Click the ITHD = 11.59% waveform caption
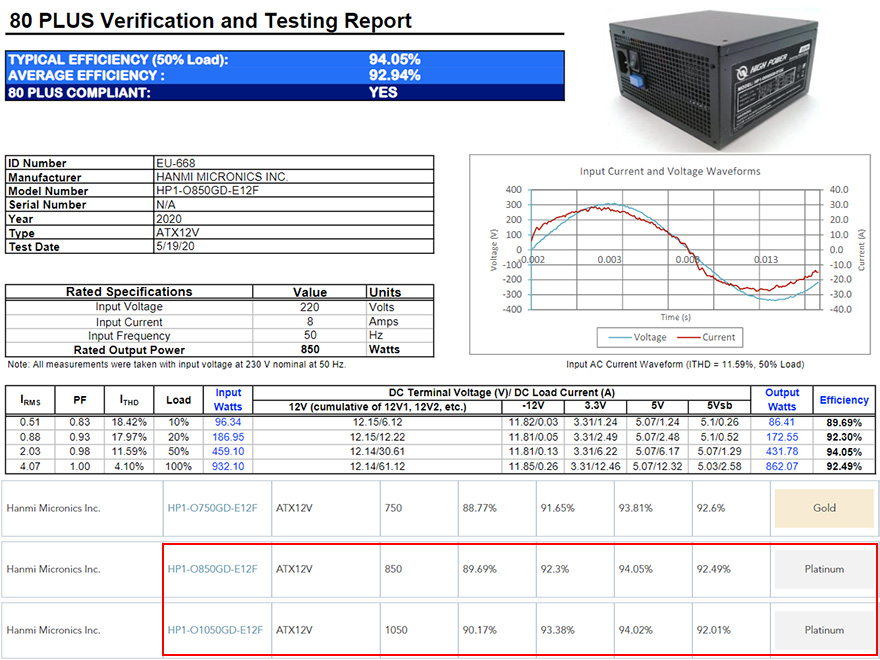Screen dimensions: 880x660 click(685, 364)
